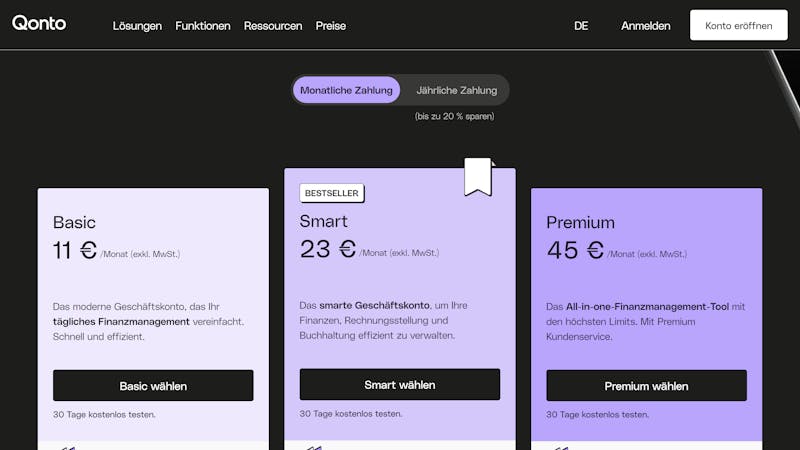Click the Premium plan heading

pyautogui.click(x=581, y=222)
